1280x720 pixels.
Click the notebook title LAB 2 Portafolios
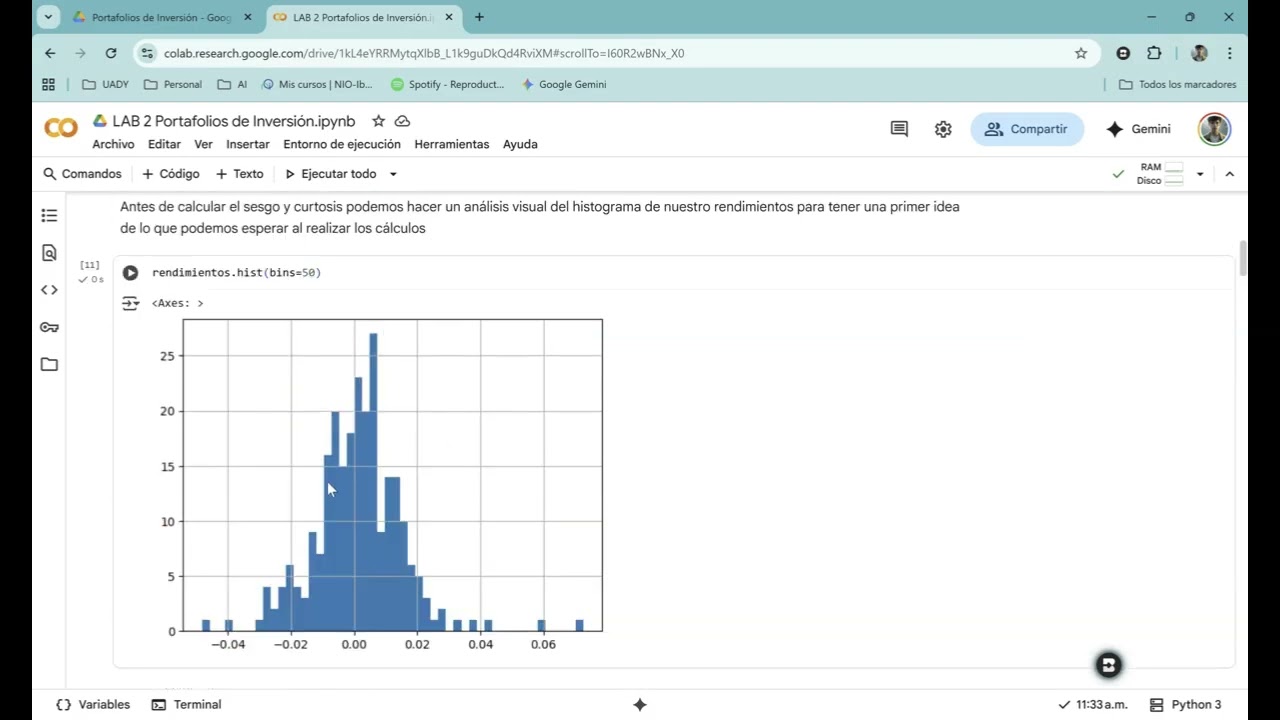(233, 121)
